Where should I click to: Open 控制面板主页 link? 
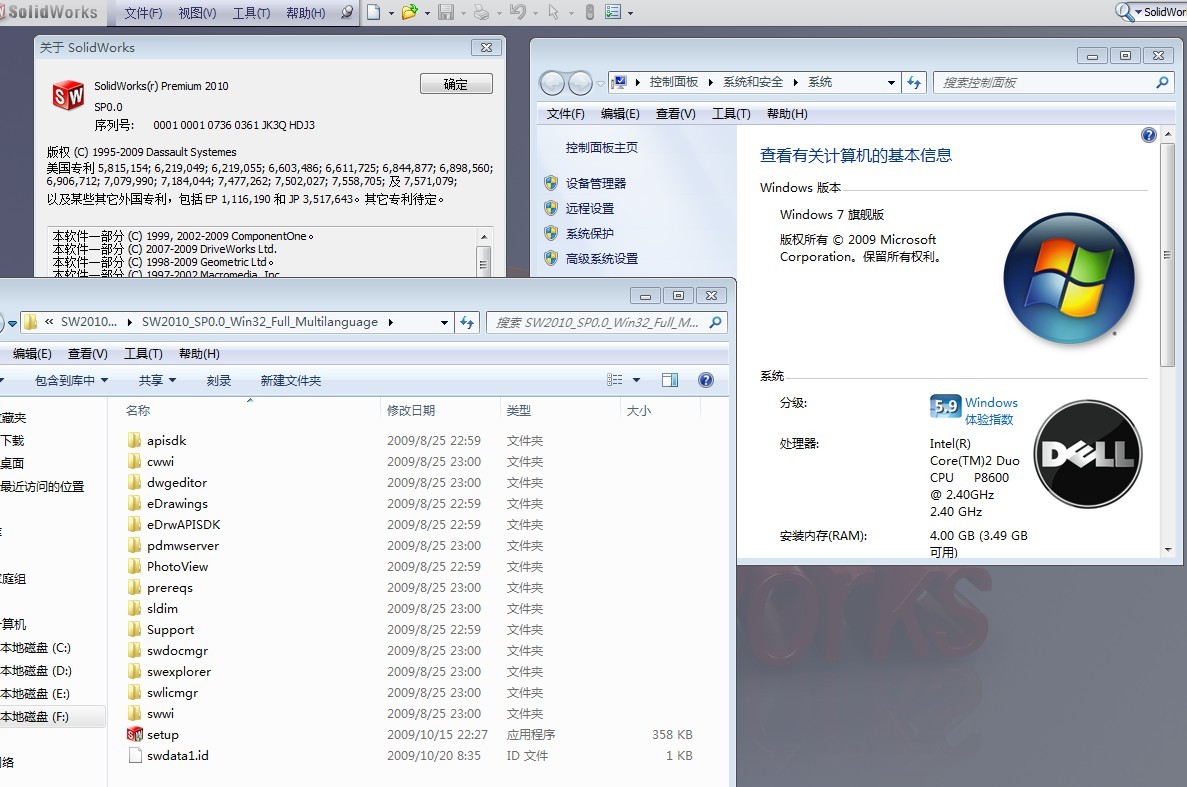602,148
